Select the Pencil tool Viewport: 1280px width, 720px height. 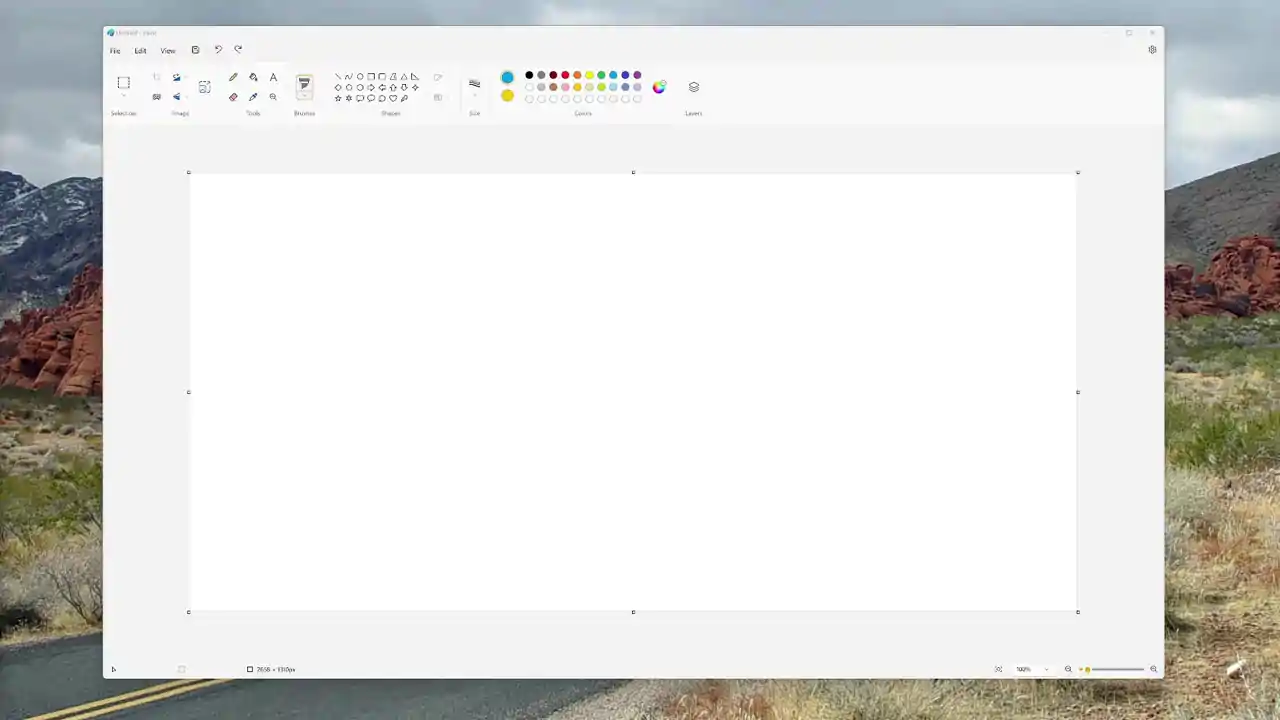coord(233,77)
